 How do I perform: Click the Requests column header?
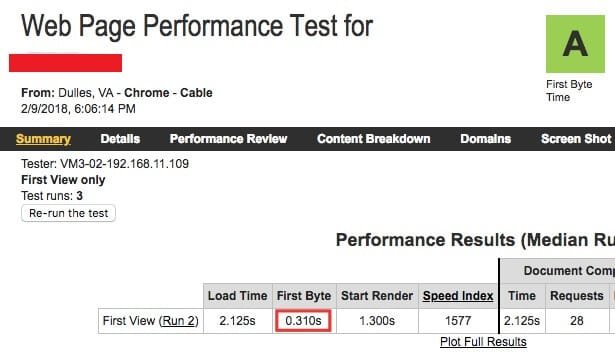[577, 296]
